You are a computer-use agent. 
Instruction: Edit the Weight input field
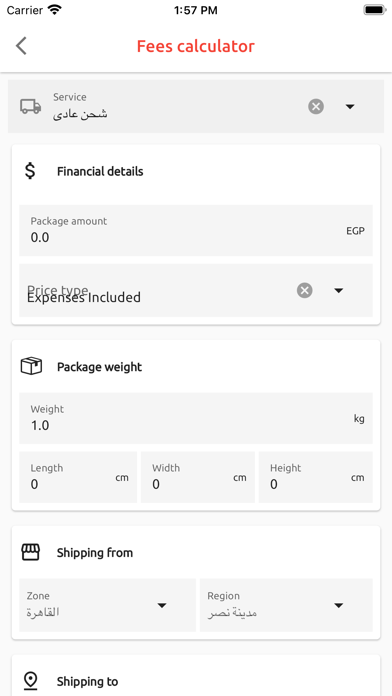[196, 418]
